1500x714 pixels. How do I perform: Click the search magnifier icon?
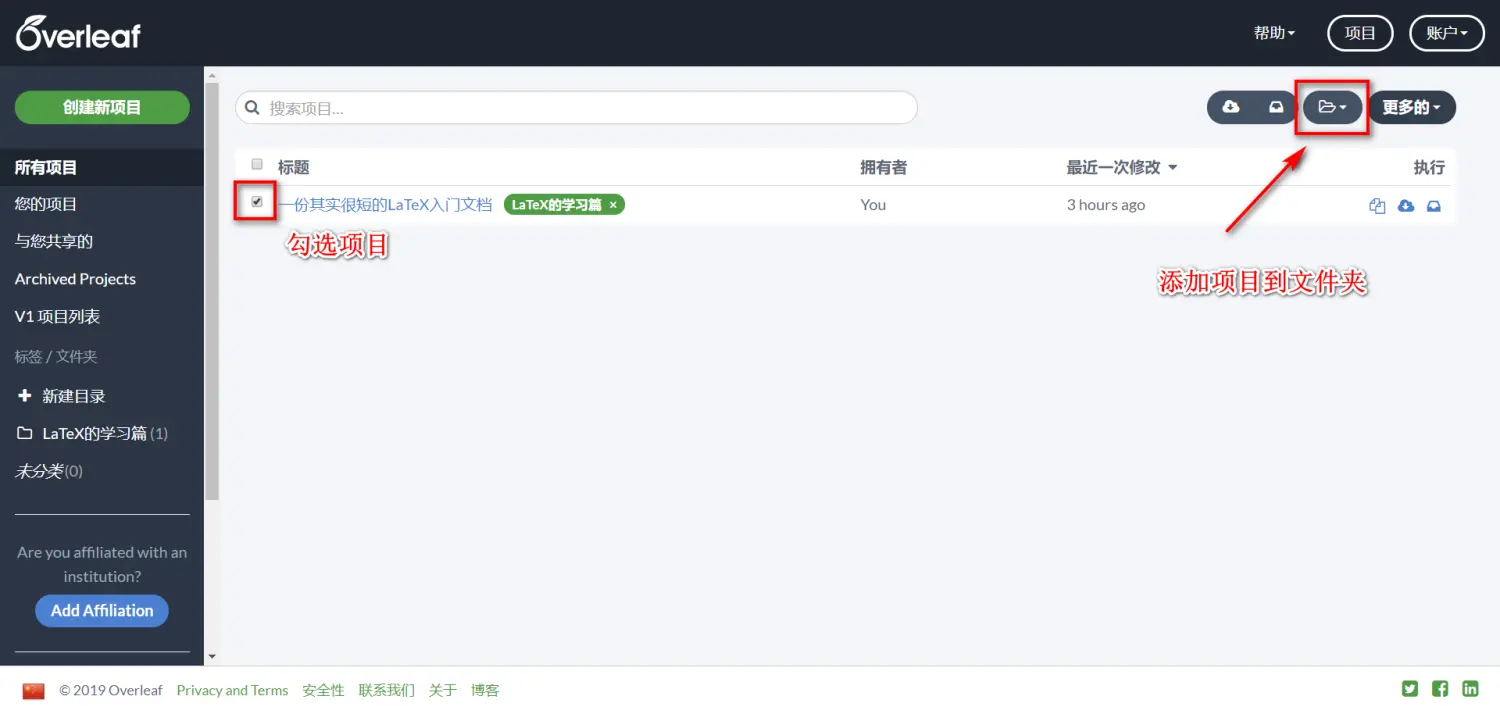point(253,107)
